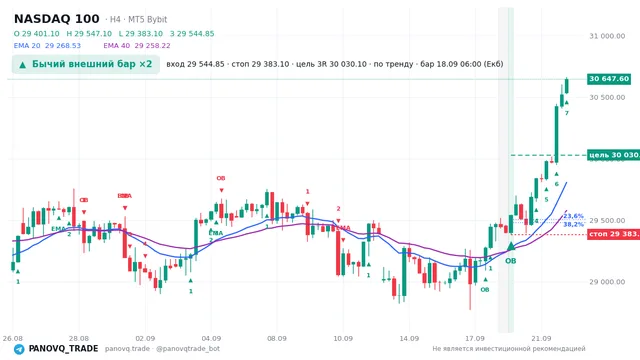Click the open value 'O 29 401.10'
Screen dimensions: 640x360
click(37, 34)
